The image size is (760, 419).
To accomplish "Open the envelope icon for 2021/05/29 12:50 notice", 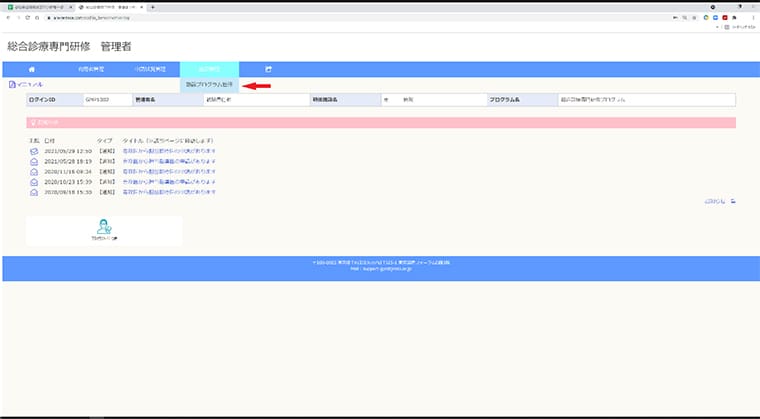I will point(34,151).
